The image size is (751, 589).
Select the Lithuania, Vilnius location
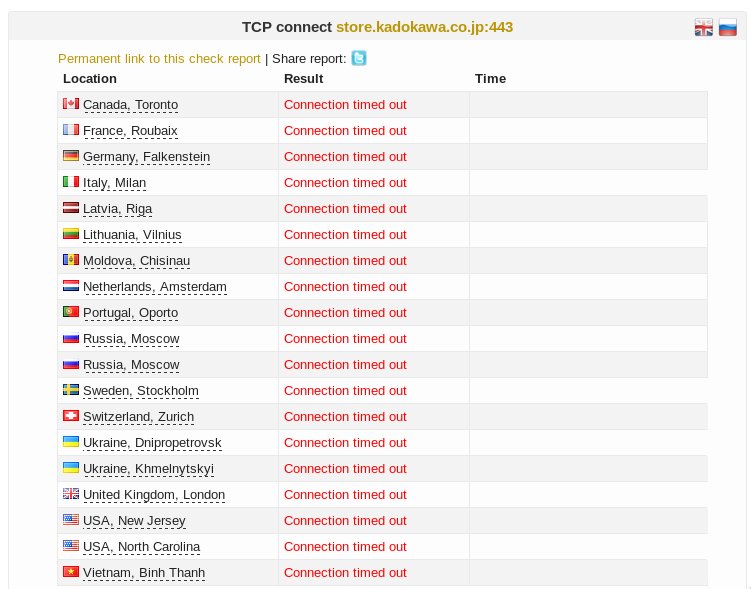point(132,235)
